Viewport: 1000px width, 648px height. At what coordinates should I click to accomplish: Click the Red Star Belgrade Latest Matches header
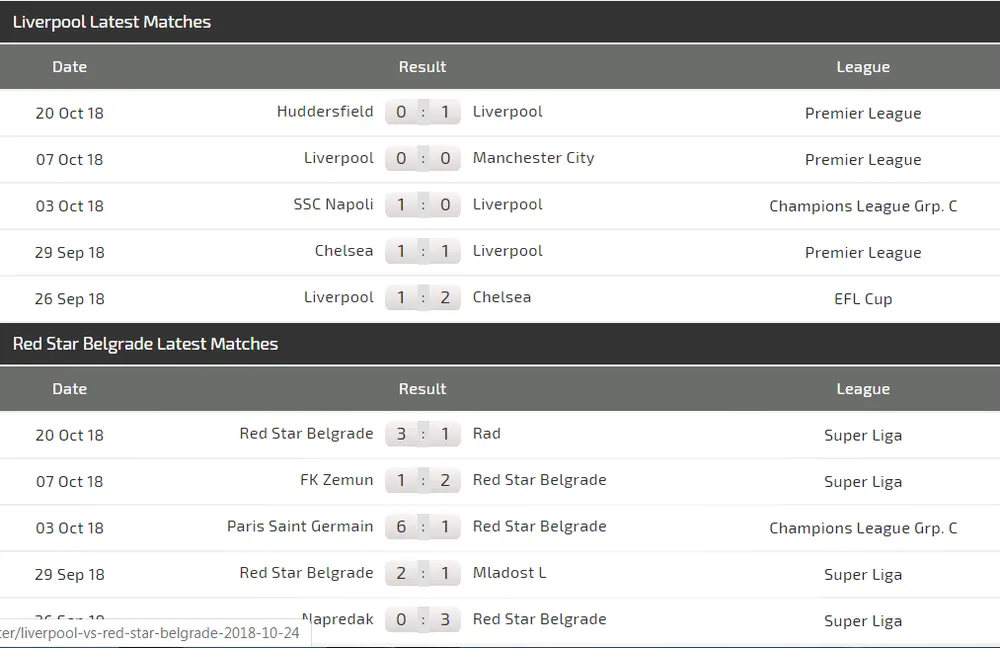(x=144, y=343)
